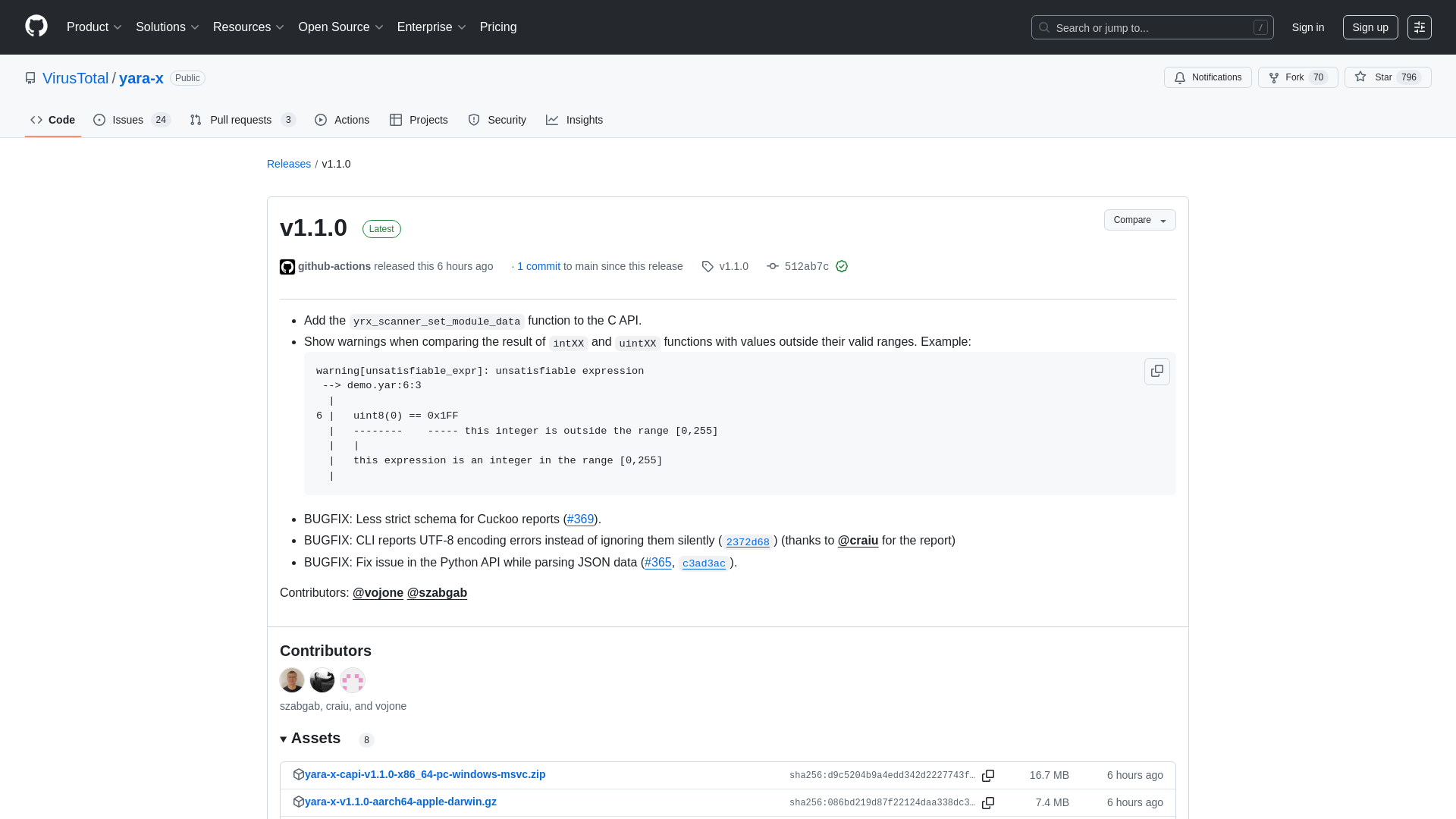This screenshot has width=1456, height=819.
Task: Switch to the Code tab
Action: 53,120
